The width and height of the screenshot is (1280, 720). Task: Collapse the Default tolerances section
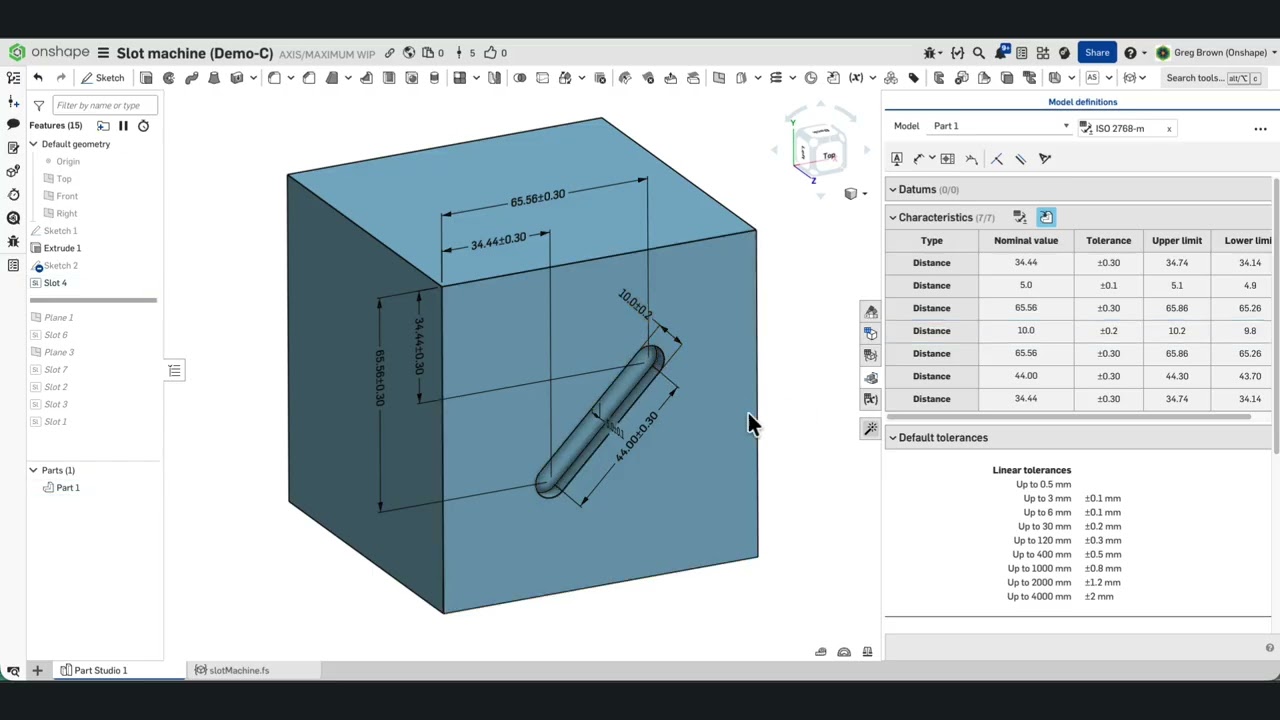[893, 438]
